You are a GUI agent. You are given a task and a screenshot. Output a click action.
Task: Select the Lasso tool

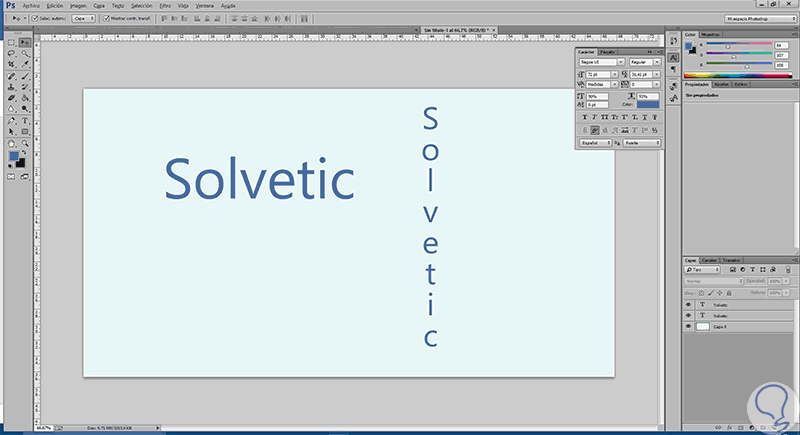click(x=11, y=54)
